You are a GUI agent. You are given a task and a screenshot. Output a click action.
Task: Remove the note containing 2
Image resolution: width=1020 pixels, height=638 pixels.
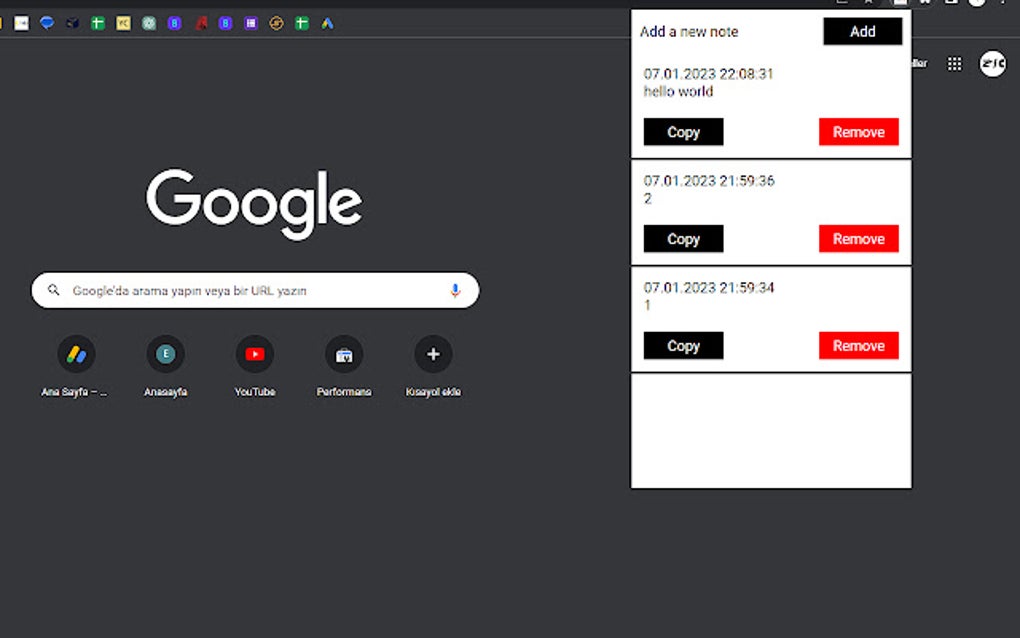[x=858, y=238]
